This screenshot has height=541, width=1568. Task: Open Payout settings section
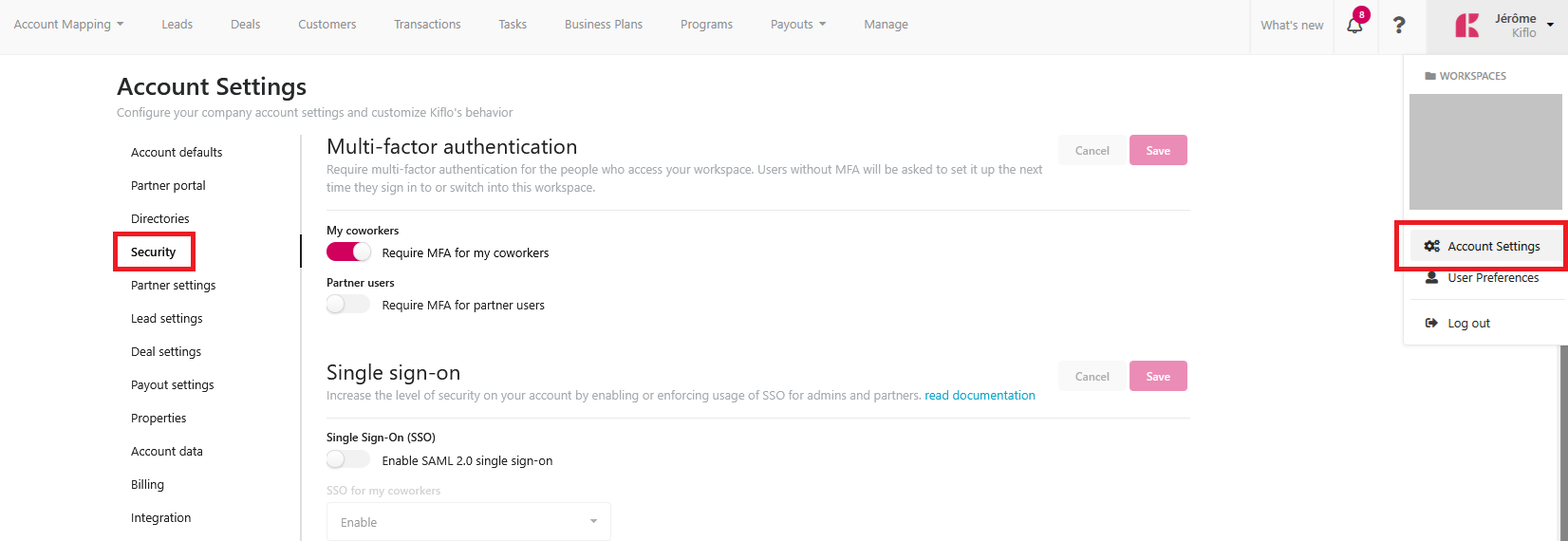click(173, 384)
